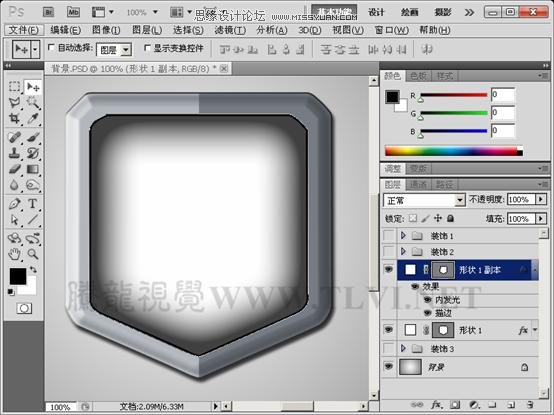Add a layer mask
Image resolution: width=554 pixels, height=415 pixels.
pos(455,404)
